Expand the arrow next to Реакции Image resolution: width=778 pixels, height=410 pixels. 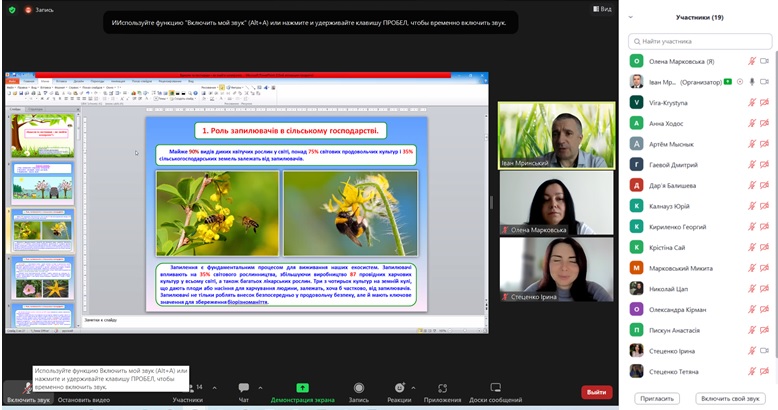(414, 388)
